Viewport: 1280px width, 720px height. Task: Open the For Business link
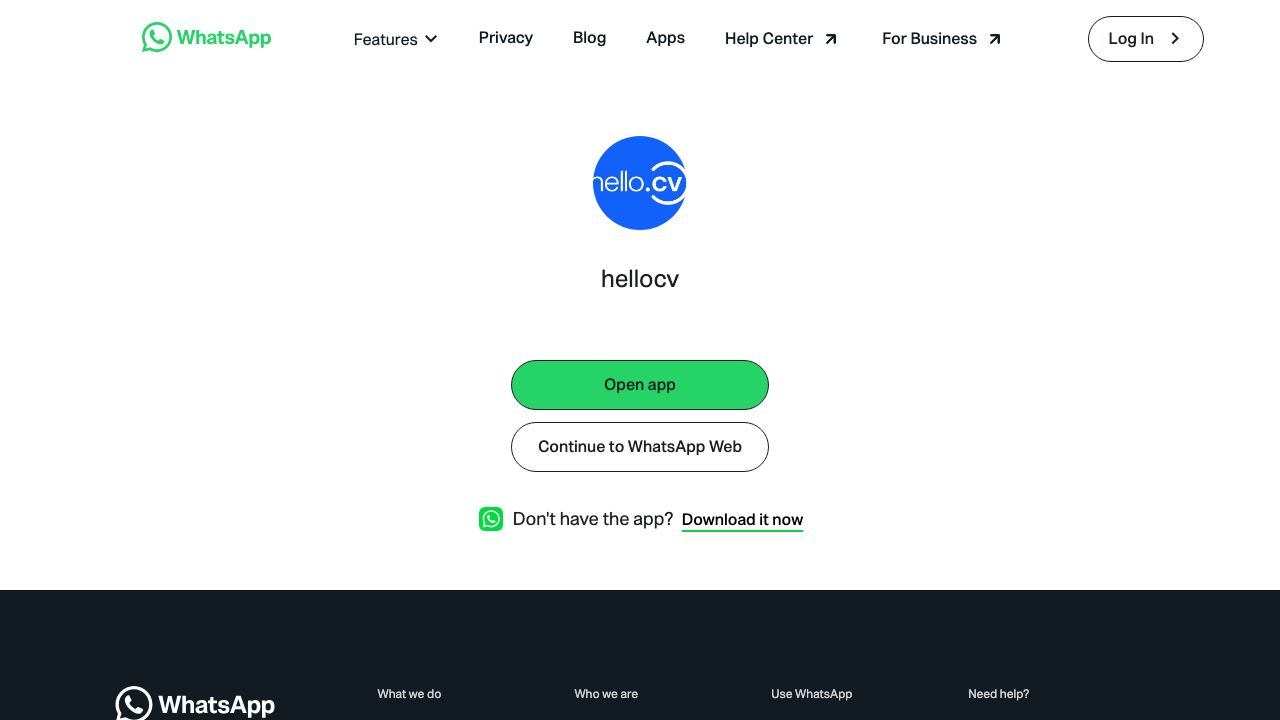(x=942, y=39)
